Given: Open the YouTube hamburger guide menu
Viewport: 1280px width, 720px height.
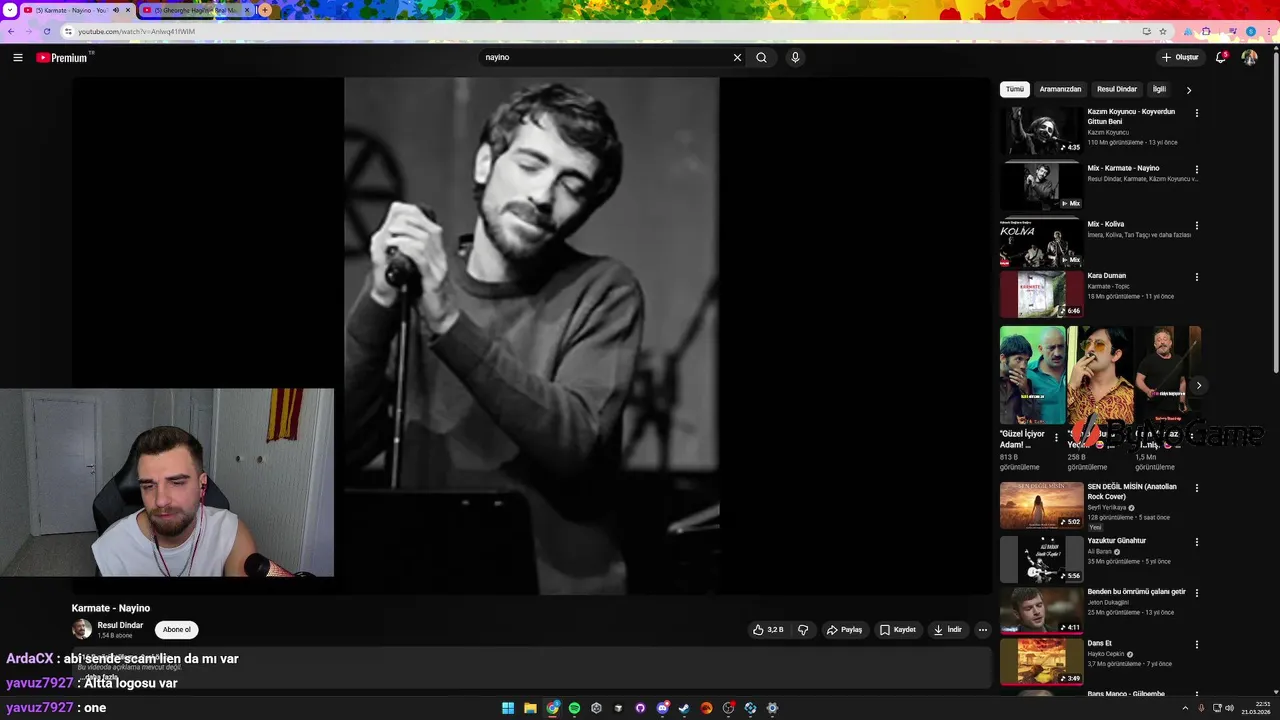Looking at the screenshot, I should click(x=18, y=57).
